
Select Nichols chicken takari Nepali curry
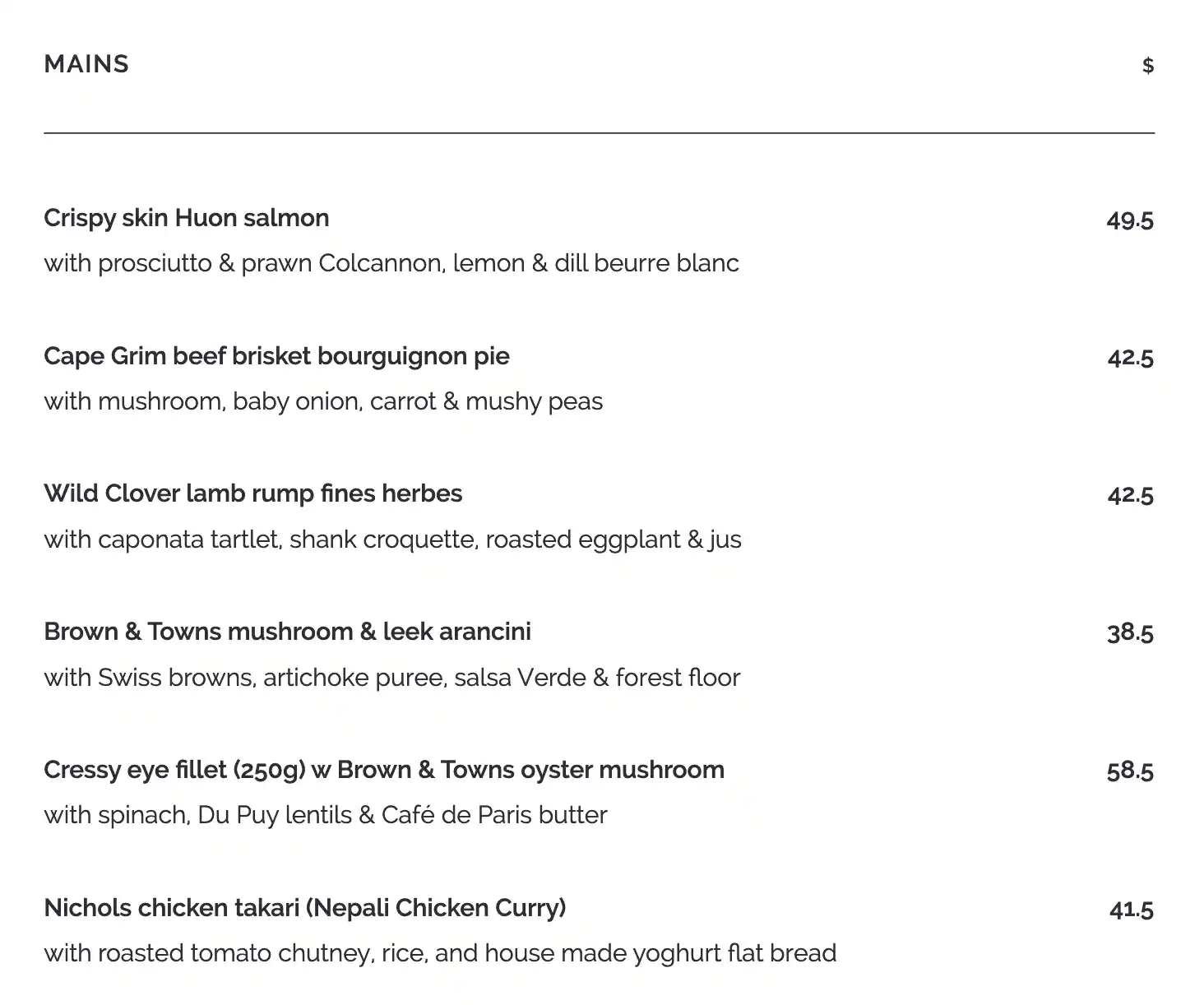[305, 908]
